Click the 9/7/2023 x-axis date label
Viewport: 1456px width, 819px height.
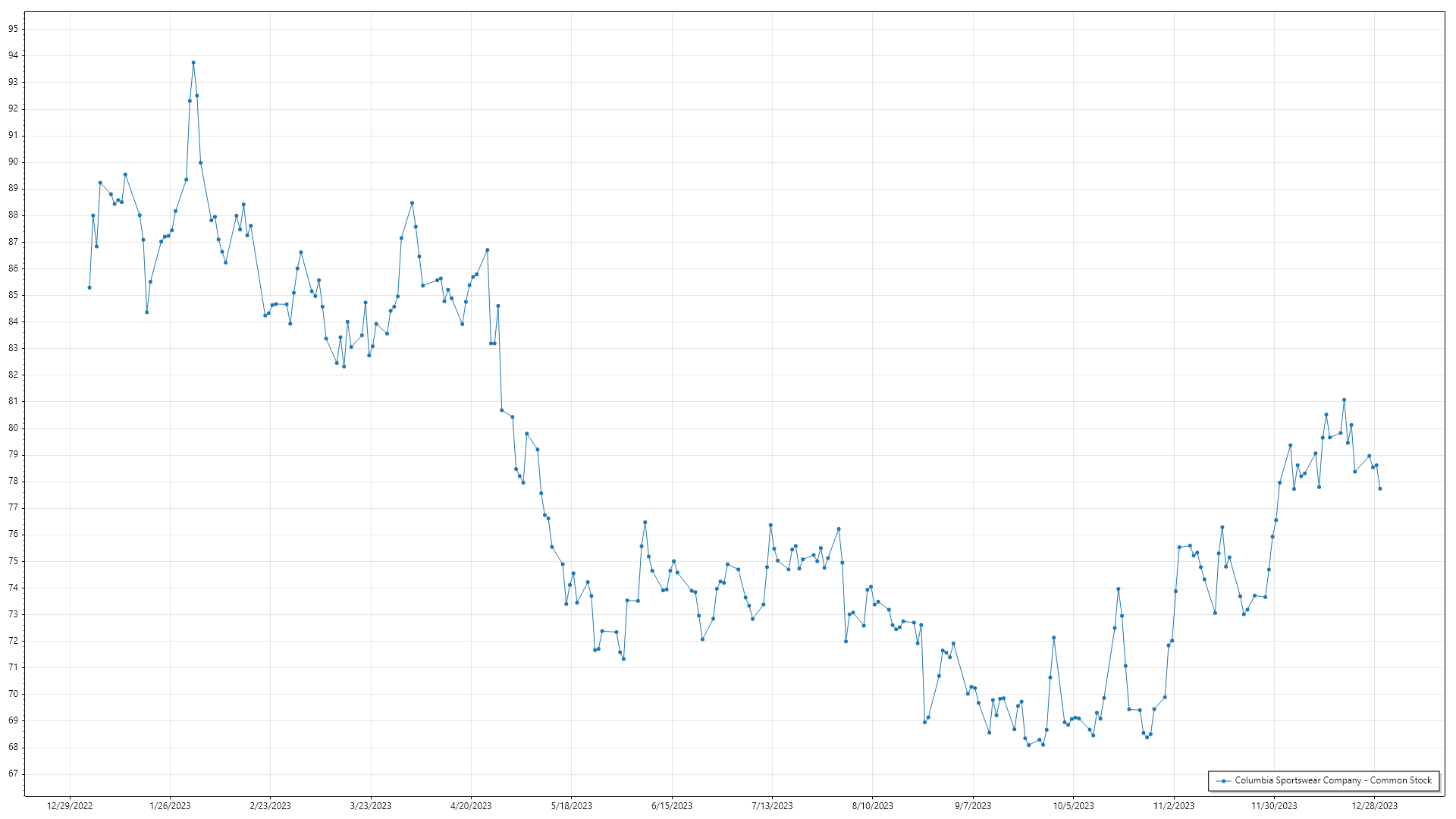click(973, 805)
